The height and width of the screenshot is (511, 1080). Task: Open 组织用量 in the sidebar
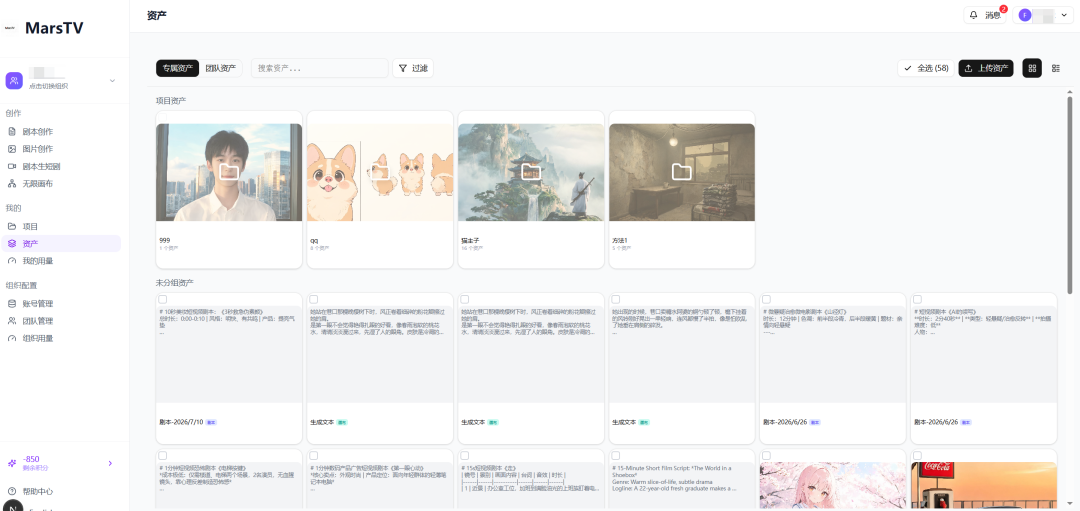[x=37, y=338]
